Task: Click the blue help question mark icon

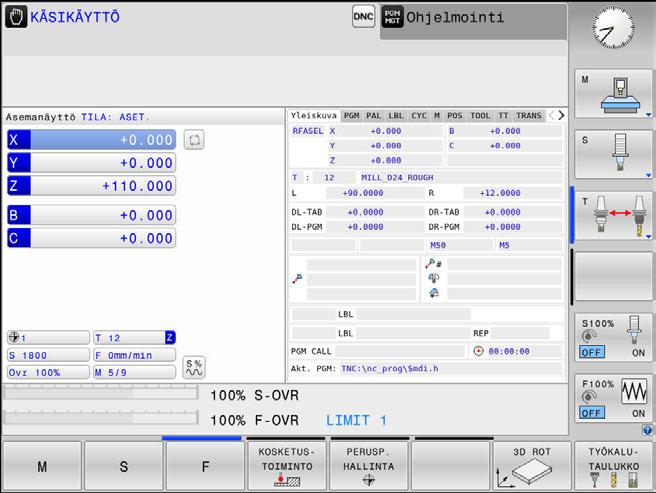Action: (x=647, y=430)
